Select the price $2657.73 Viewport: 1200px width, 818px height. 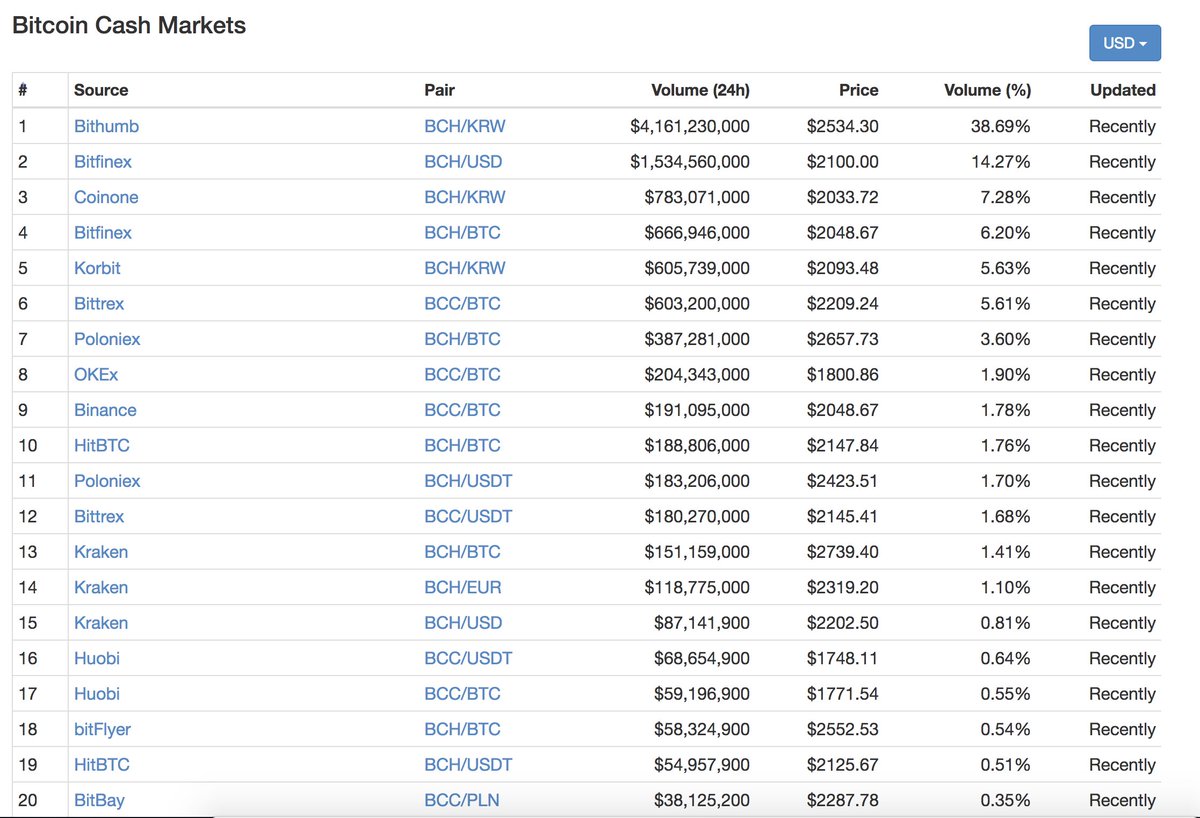(x=843, y=339)
